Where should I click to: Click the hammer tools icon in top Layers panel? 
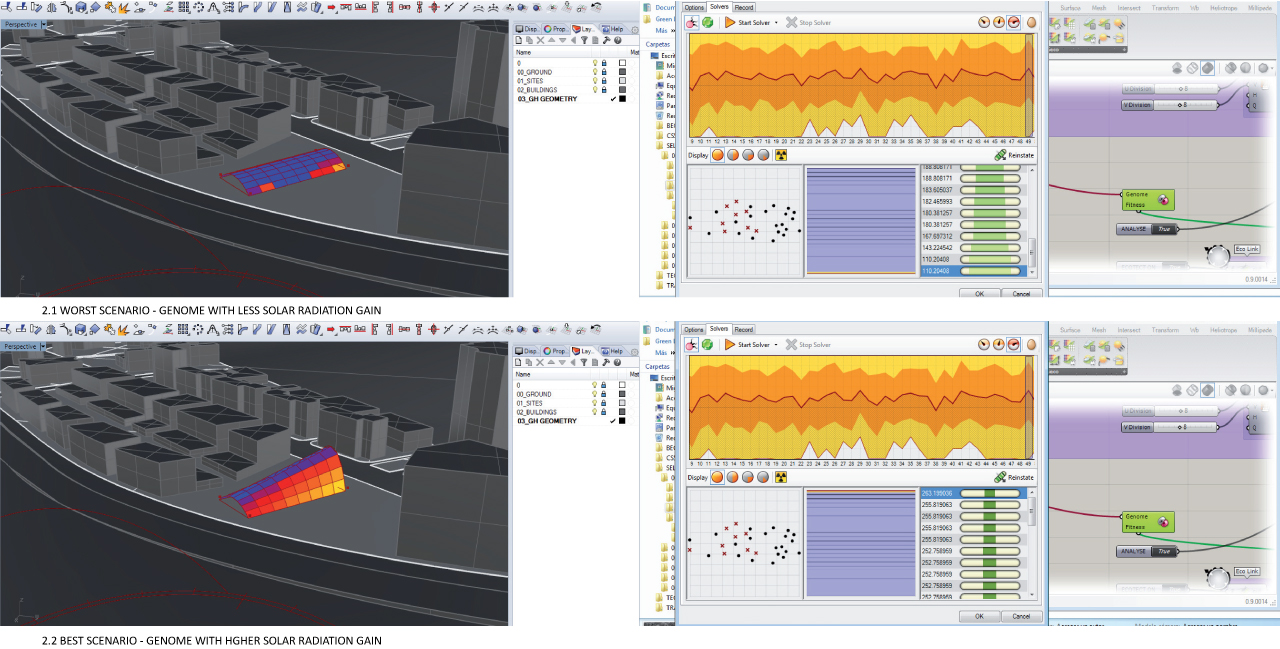pyautogui.click(x=606, y=40)
